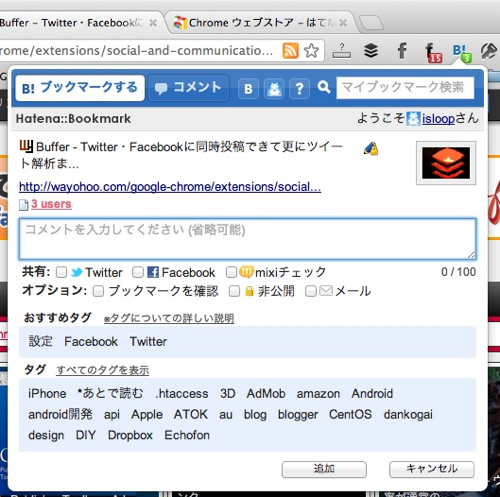The image size is (500, 497).
Task: Switch to the Chrome ウェブストア tab
Action: (x=260, y=23)
